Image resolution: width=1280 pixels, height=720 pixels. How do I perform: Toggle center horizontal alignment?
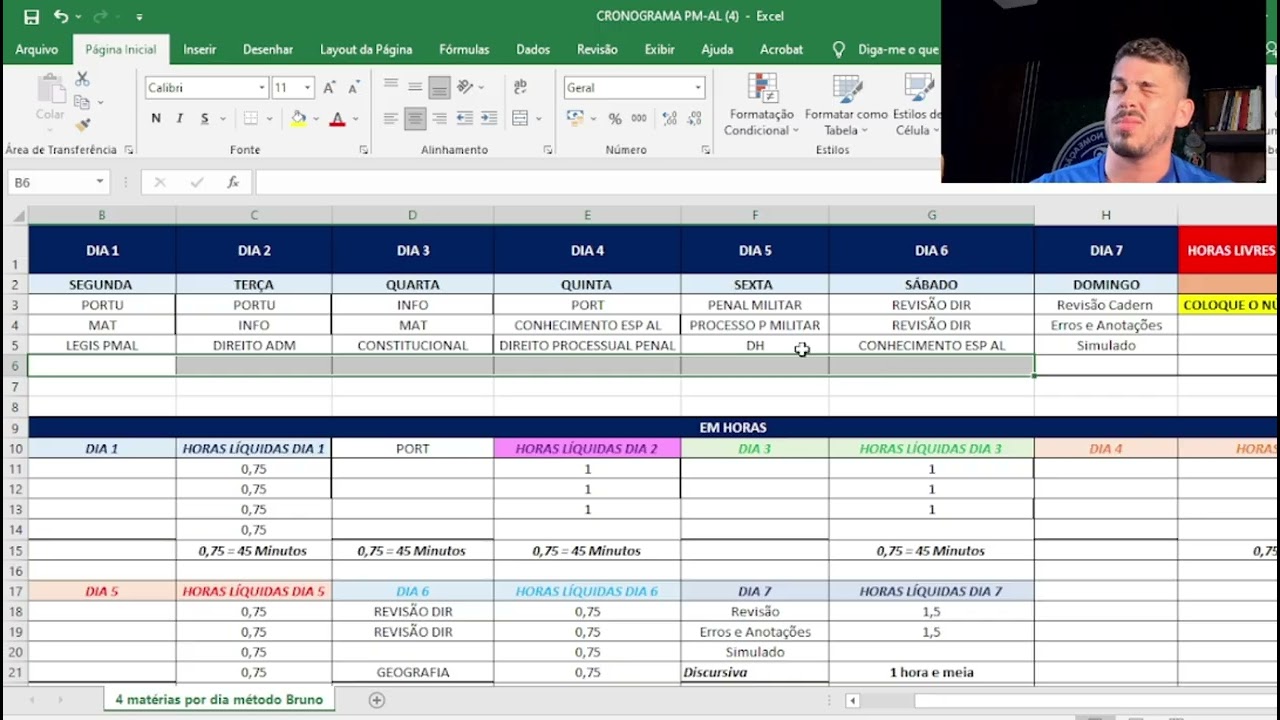pyautogui.click(x=415, y=118)
